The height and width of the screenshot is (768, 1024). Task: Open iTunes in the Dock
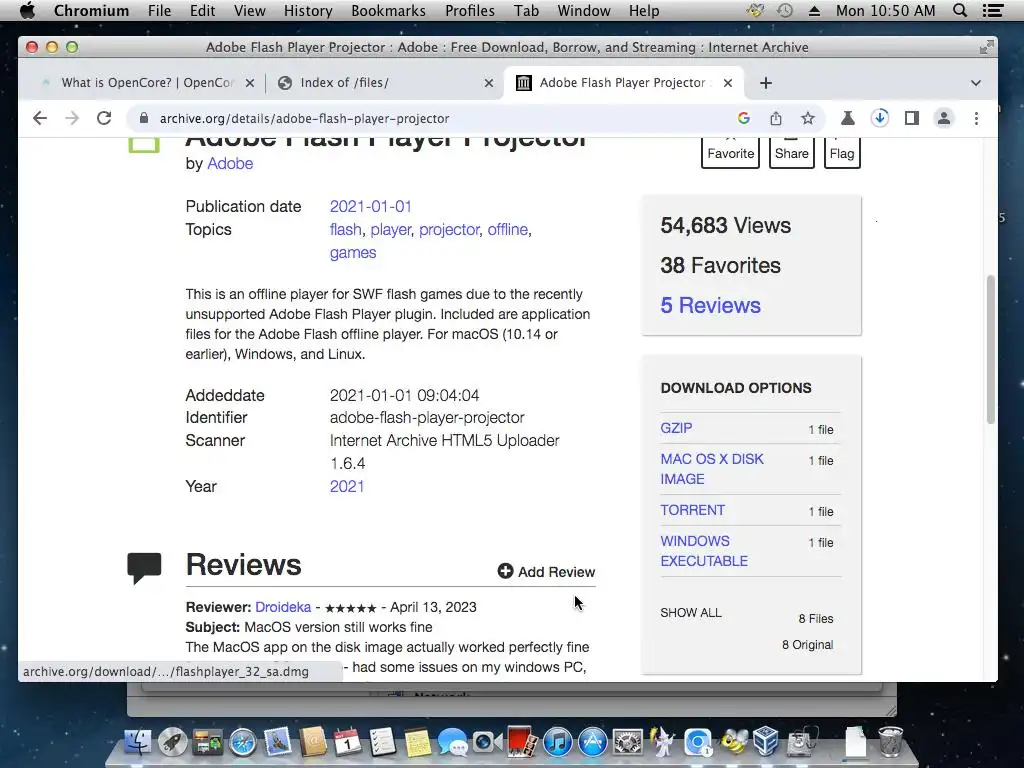pos(557,742)
